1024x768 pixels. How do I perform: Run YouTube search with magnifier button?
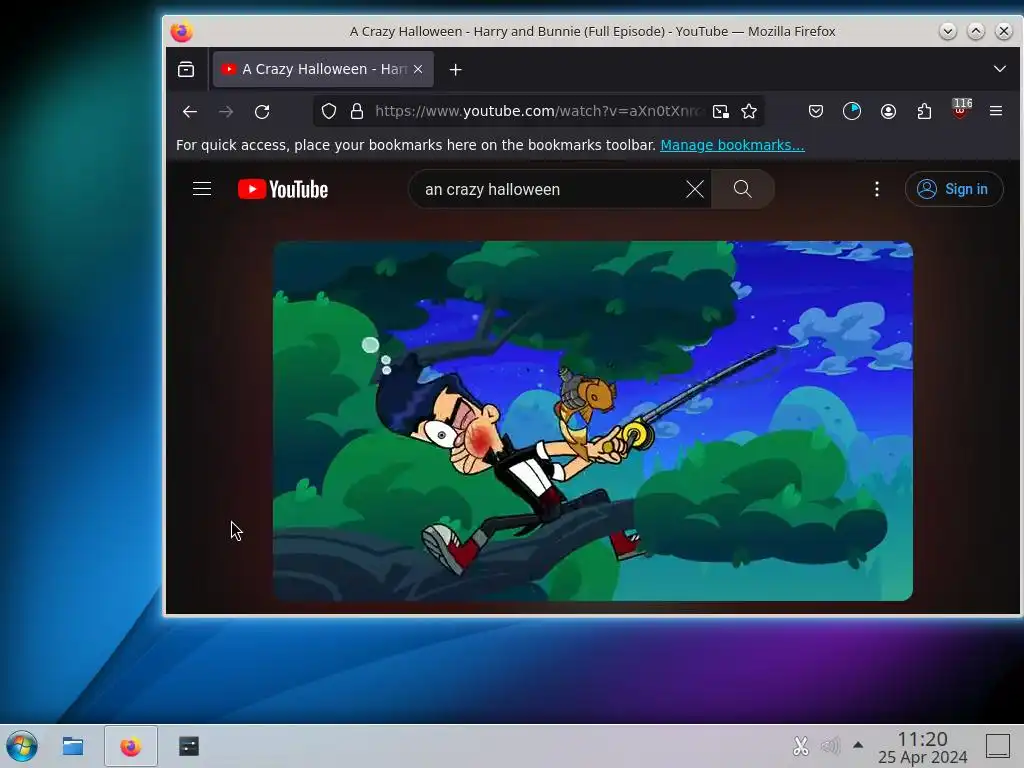743,189
